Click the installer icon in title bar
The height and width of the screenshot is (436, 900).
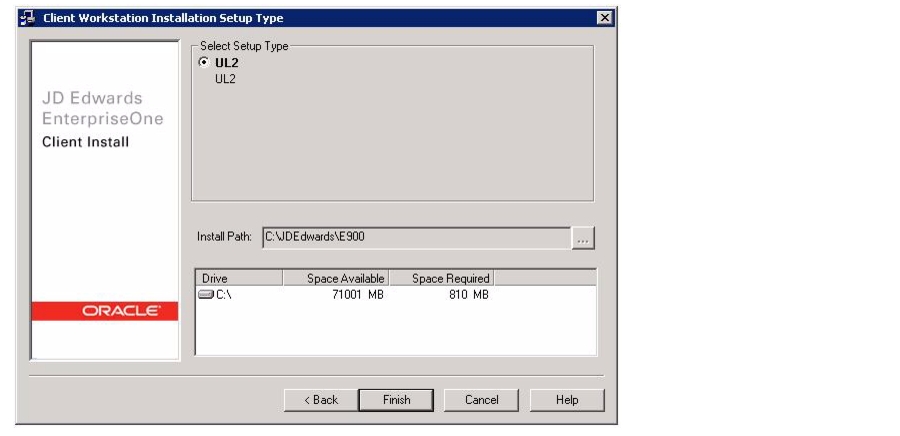pyautogui.click(x=28, y=18)
